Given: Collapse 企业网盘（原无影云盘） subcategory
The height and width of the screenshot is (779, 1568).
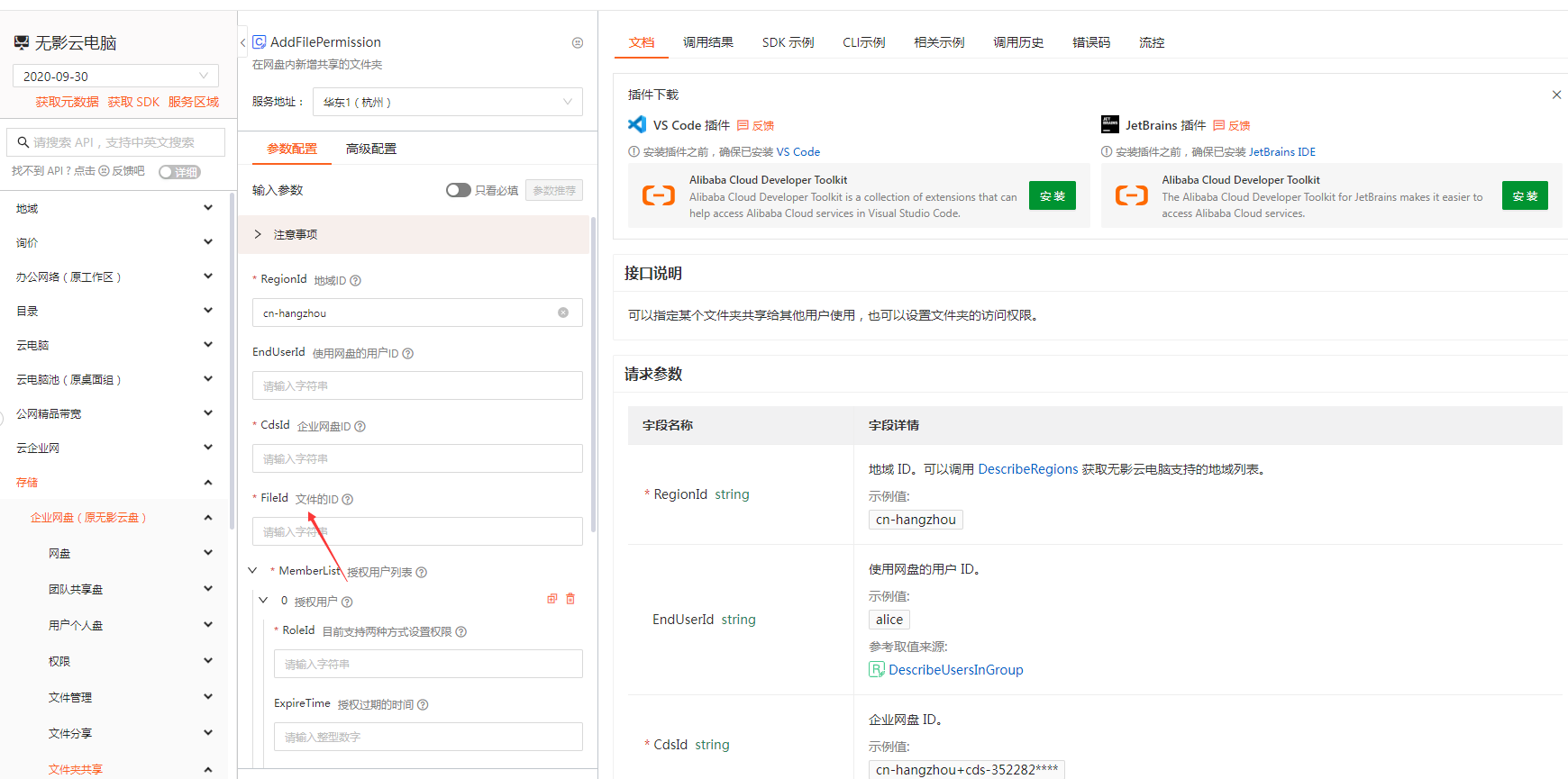Looking at the screenshot, I should click(x=208, y=518).
